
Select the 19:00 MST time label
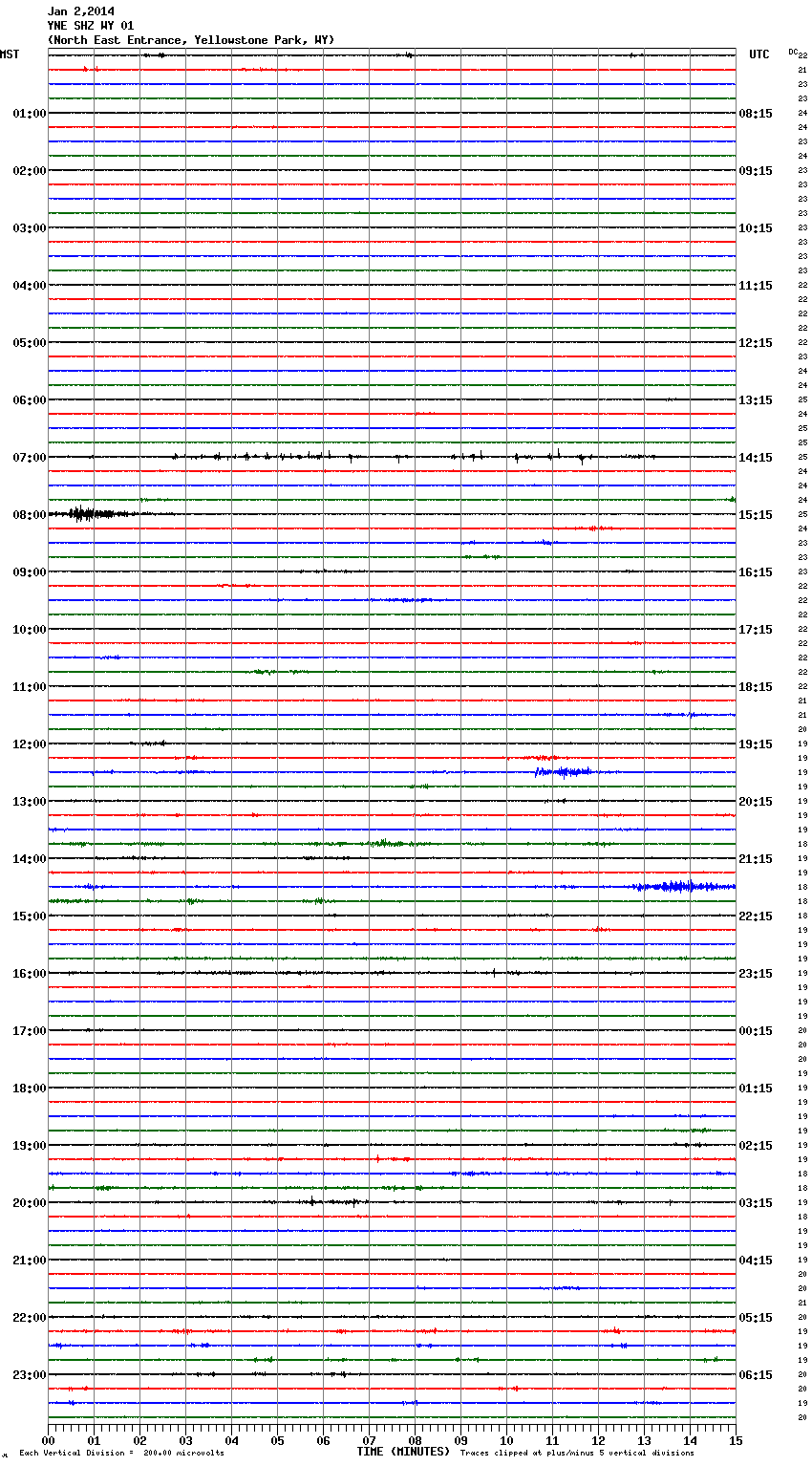click(x=30, y=1146)
